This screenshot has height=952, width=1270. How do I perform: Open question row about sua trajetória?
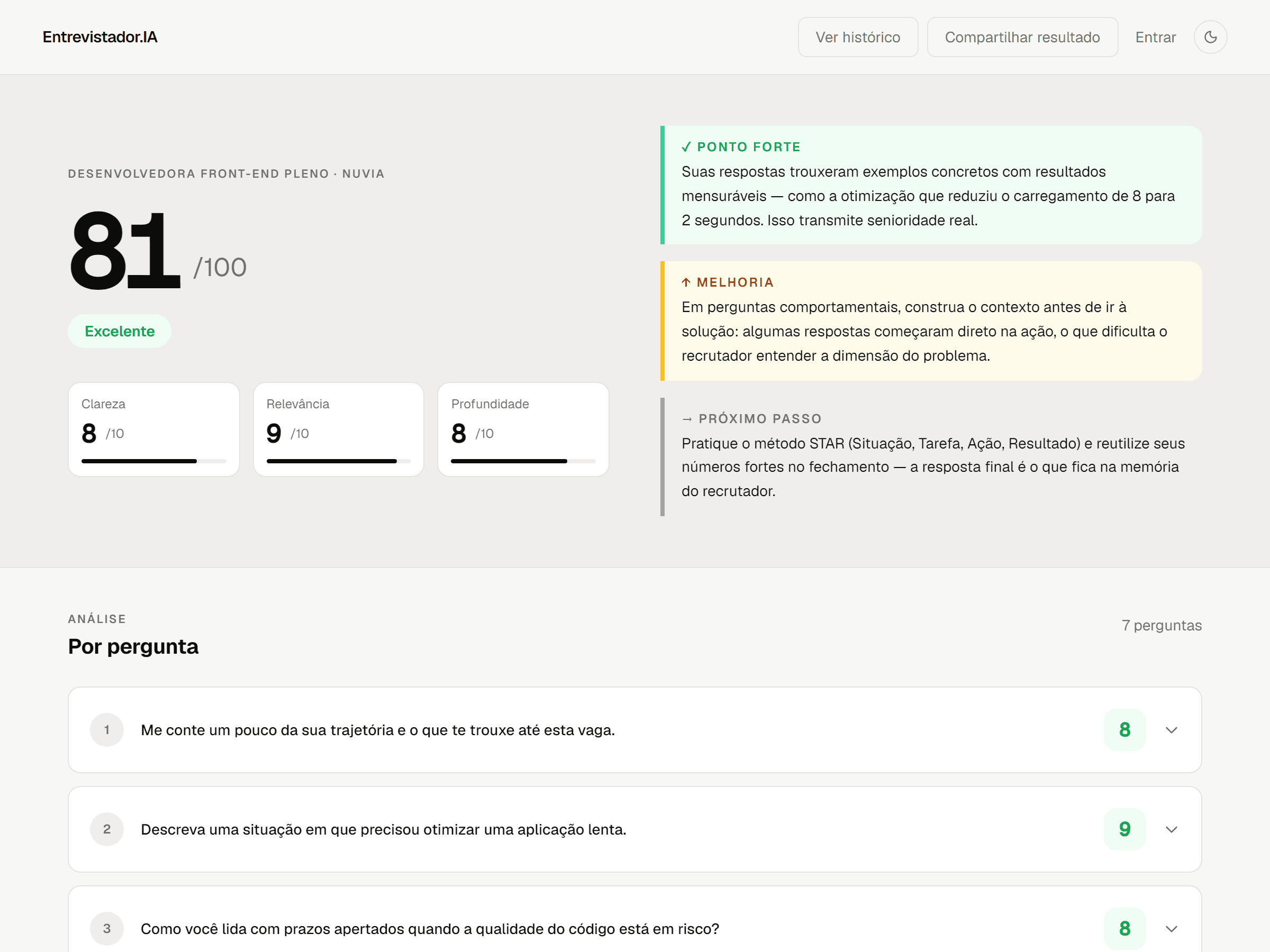point(634,730)
